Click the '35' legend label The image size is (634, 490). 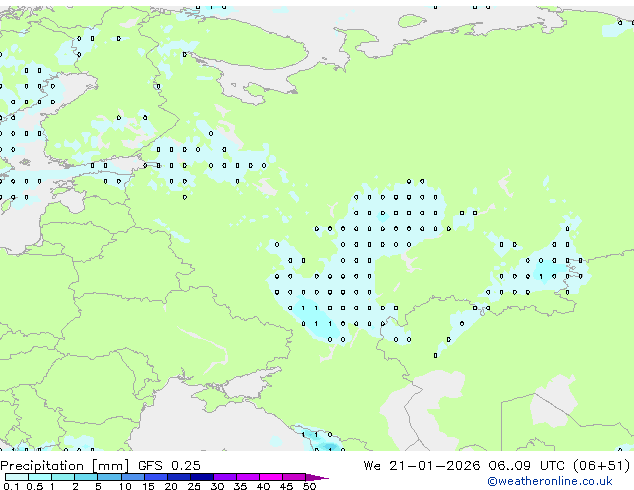pos(240,486)
